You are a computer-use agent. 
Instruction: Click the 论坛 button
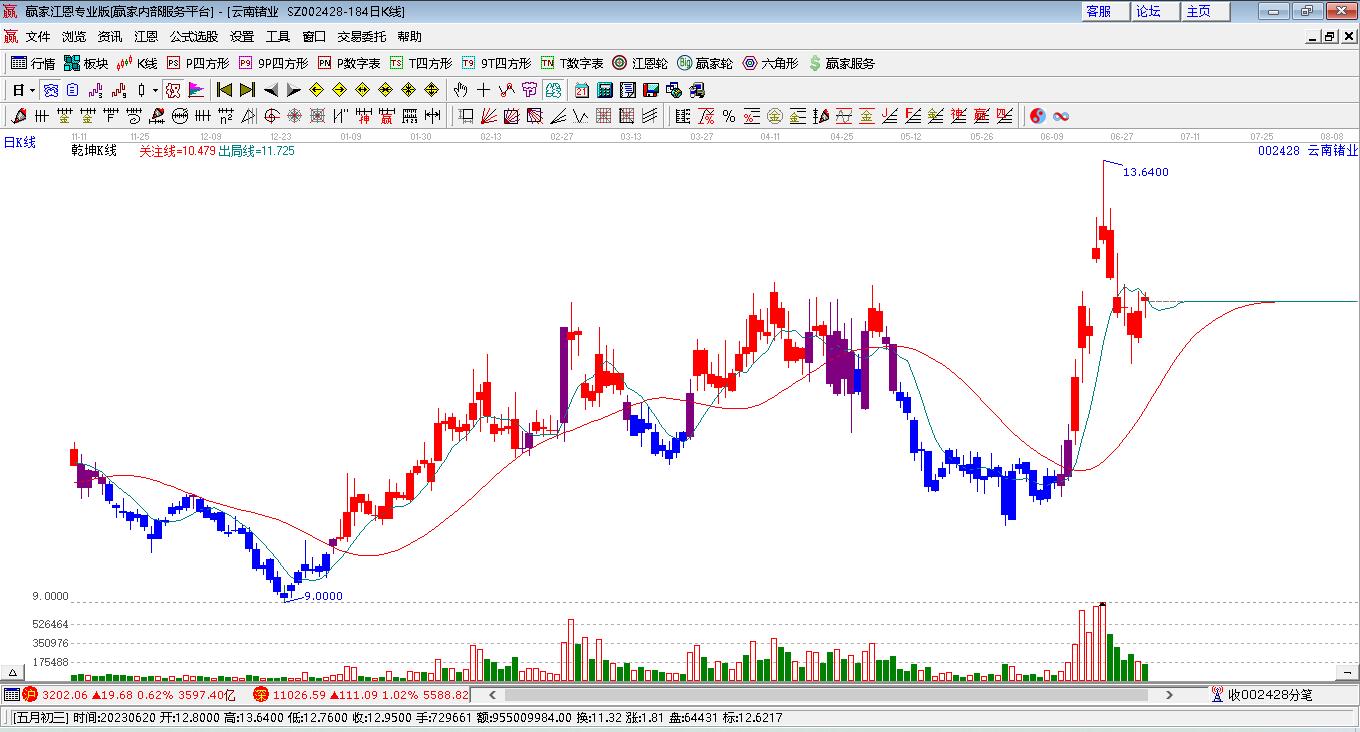pyautogui.click(x=1149, y=11)
